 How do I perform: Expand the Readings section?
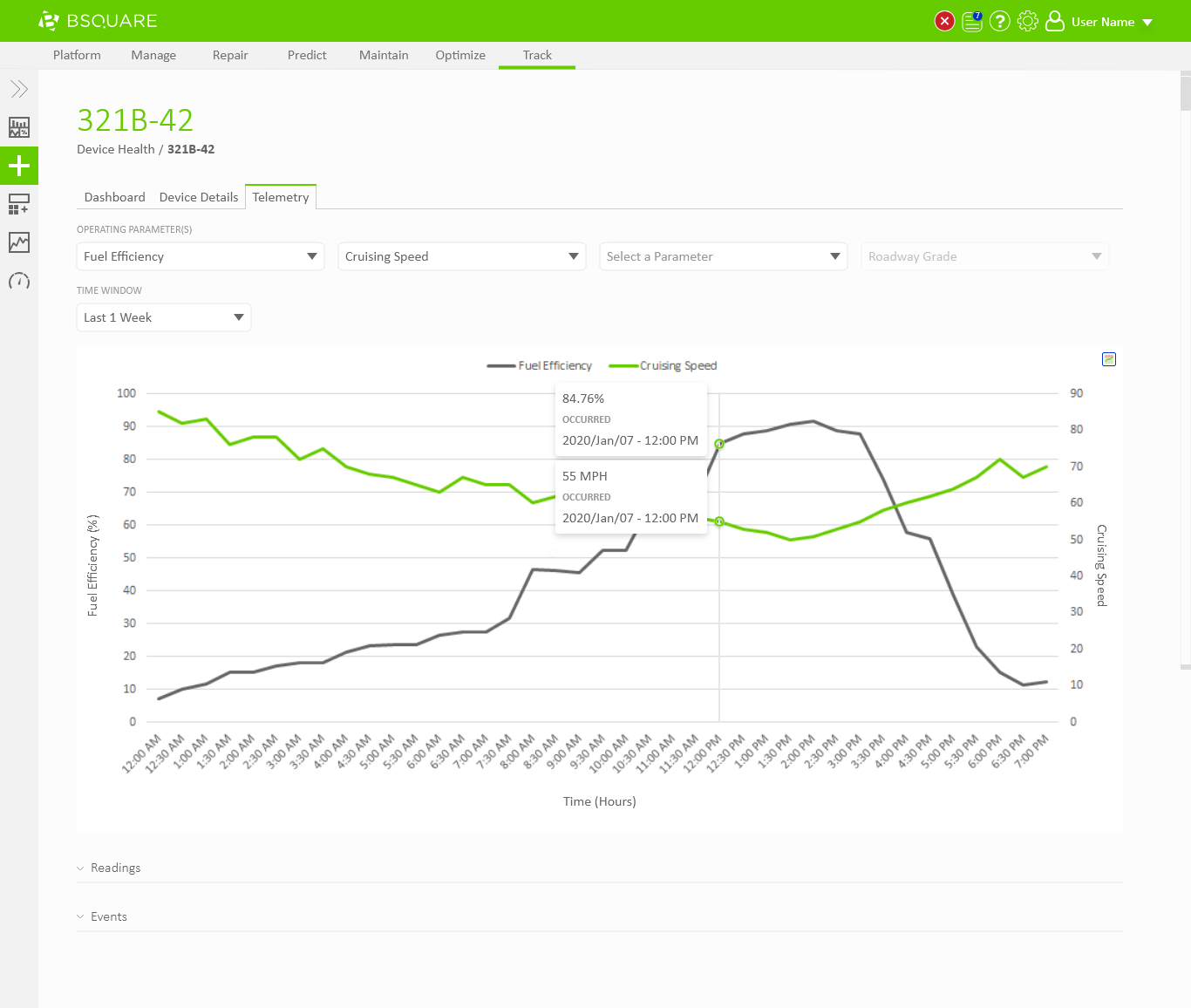pyautogui.click(x=115, y=868)
